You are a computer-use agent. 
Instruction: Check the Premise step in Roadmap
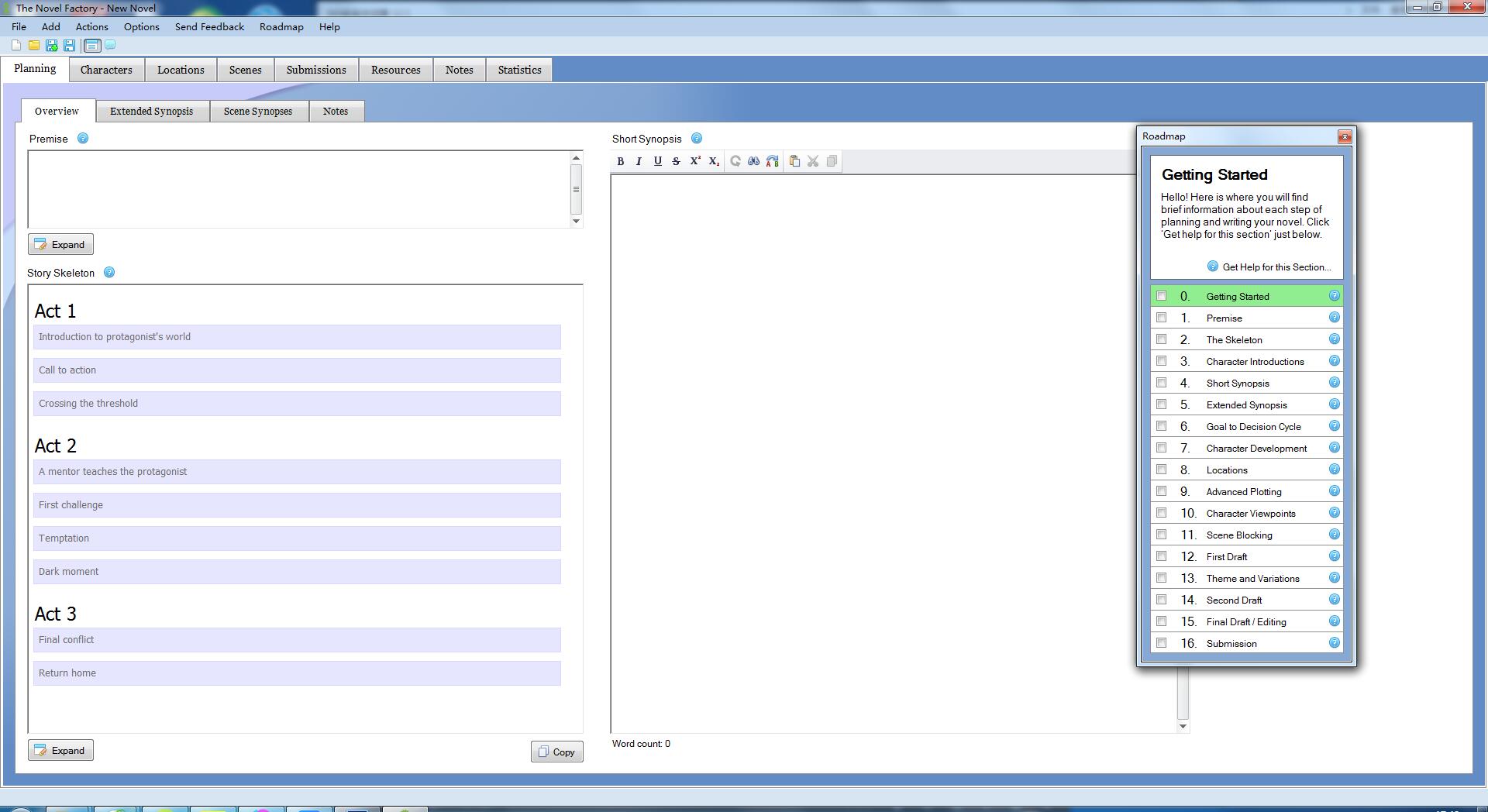pos(1161,318)
